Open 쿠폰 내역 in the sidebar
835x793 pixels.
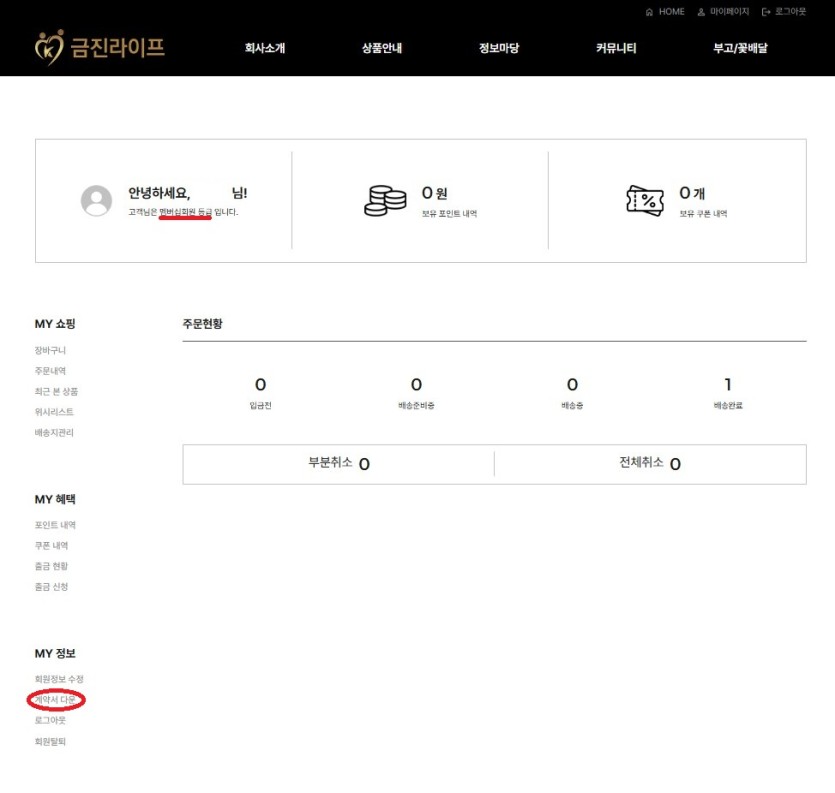[52, 546]
